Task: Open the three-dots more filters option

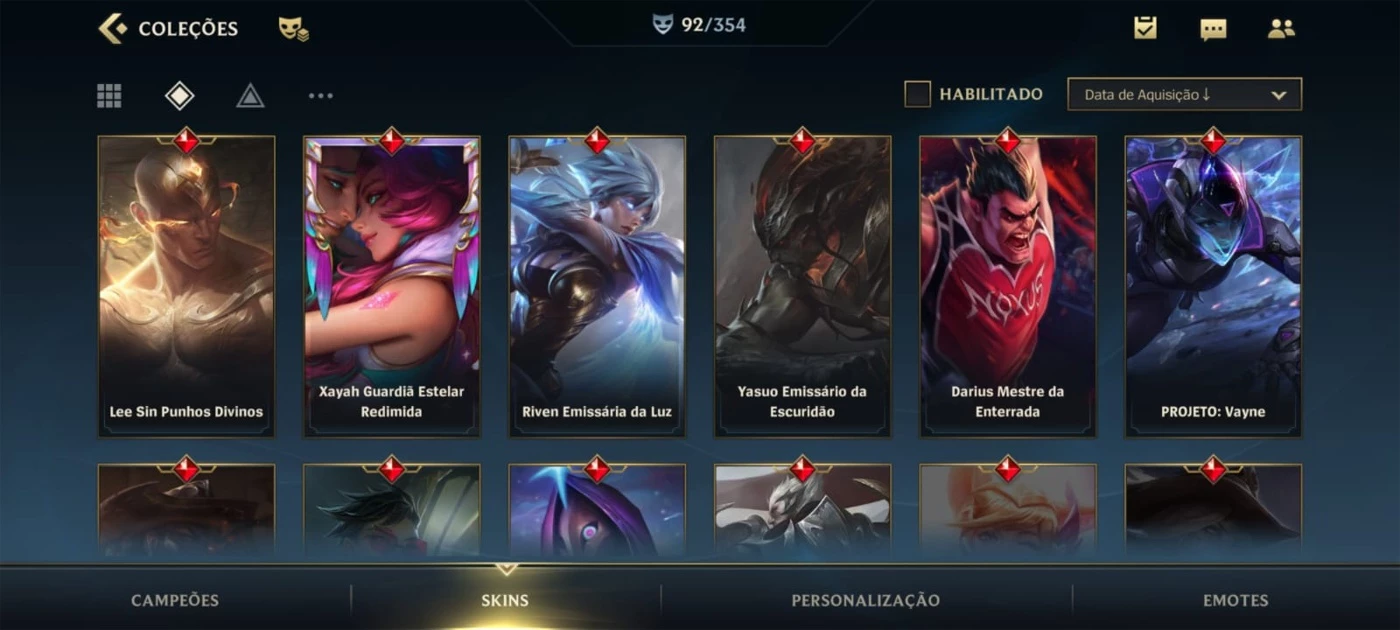Action: (x=321, y=96)
